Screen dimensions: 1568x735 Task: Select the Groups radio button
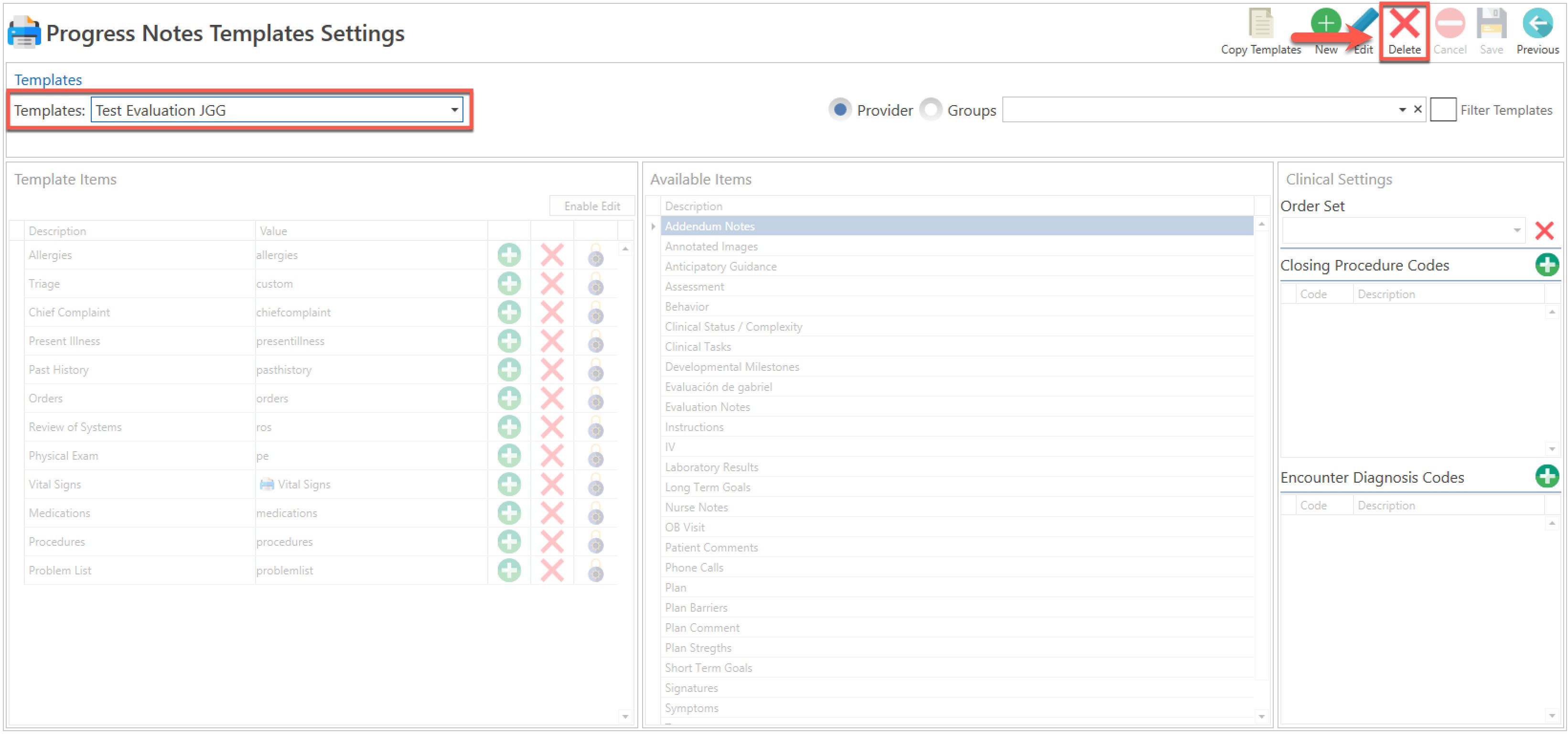coord(930,110)
